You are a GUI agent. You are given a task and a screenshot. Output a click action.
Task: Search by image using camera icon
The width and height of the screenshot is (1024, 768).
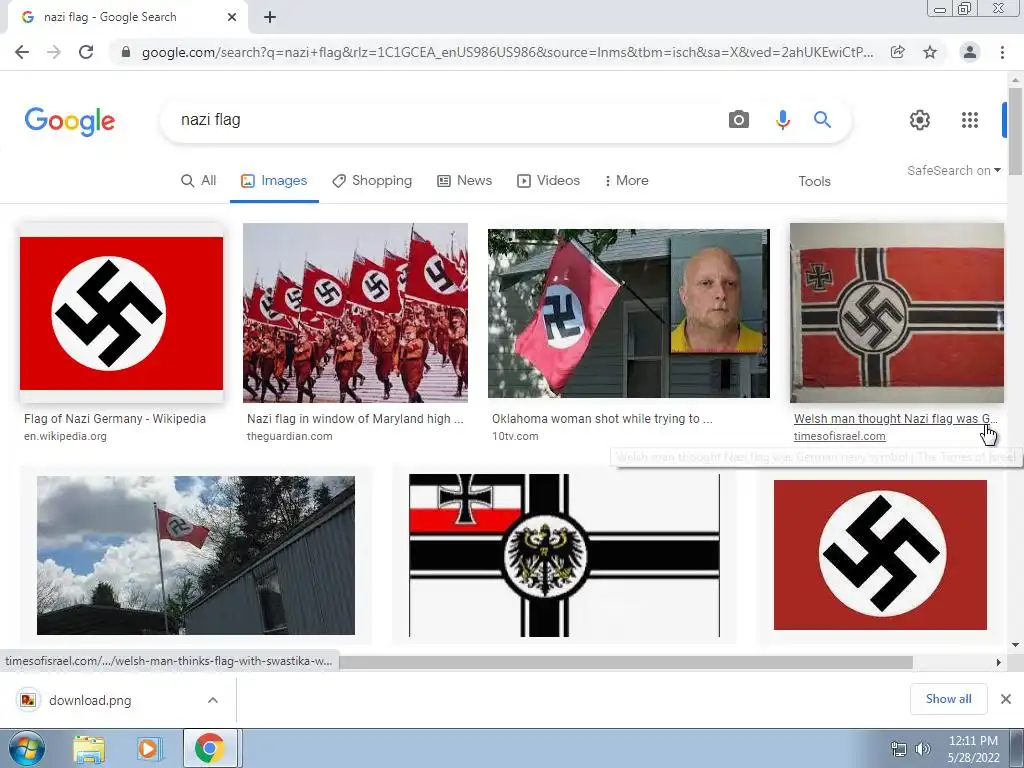coord(739,120)
